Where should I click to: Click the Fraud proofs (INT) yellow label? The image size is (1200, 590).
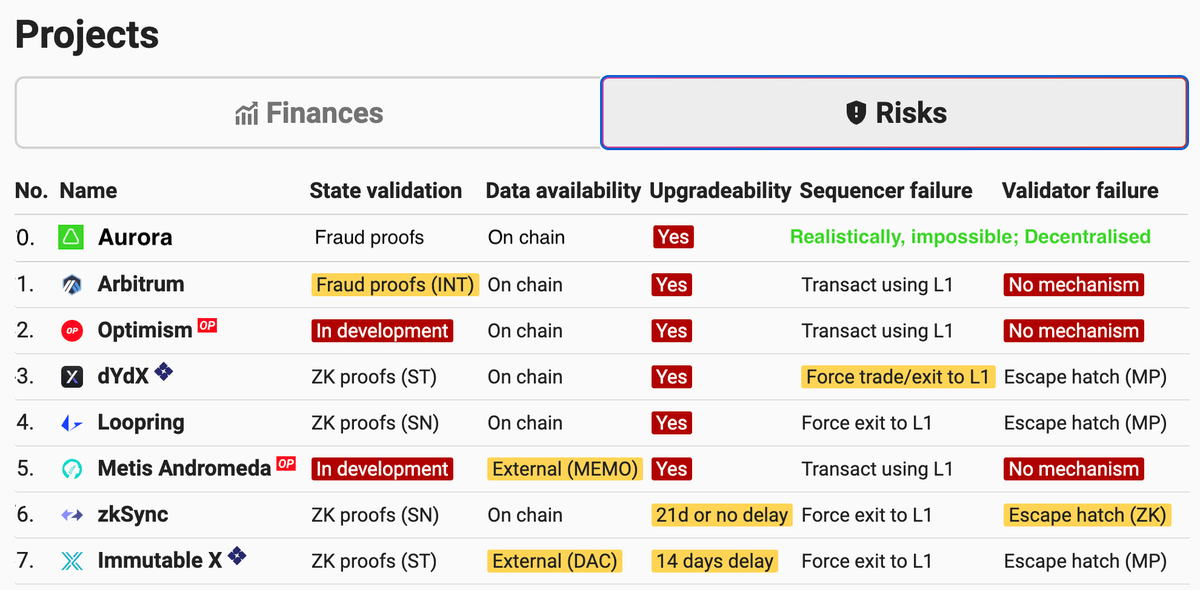(396, 285)
